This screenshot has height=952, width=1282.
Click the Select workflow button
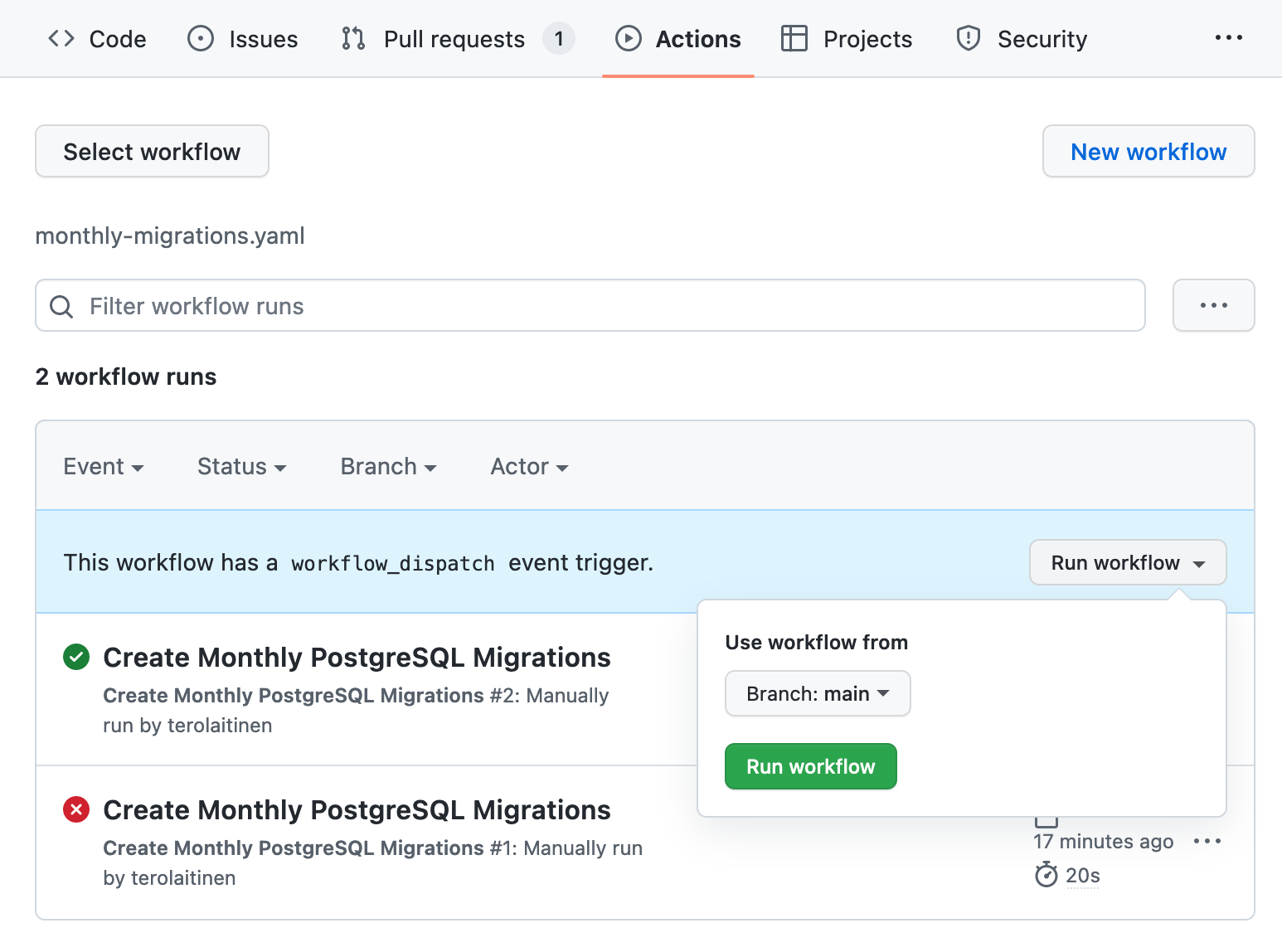pyautogui.click(x=152, y=151)
